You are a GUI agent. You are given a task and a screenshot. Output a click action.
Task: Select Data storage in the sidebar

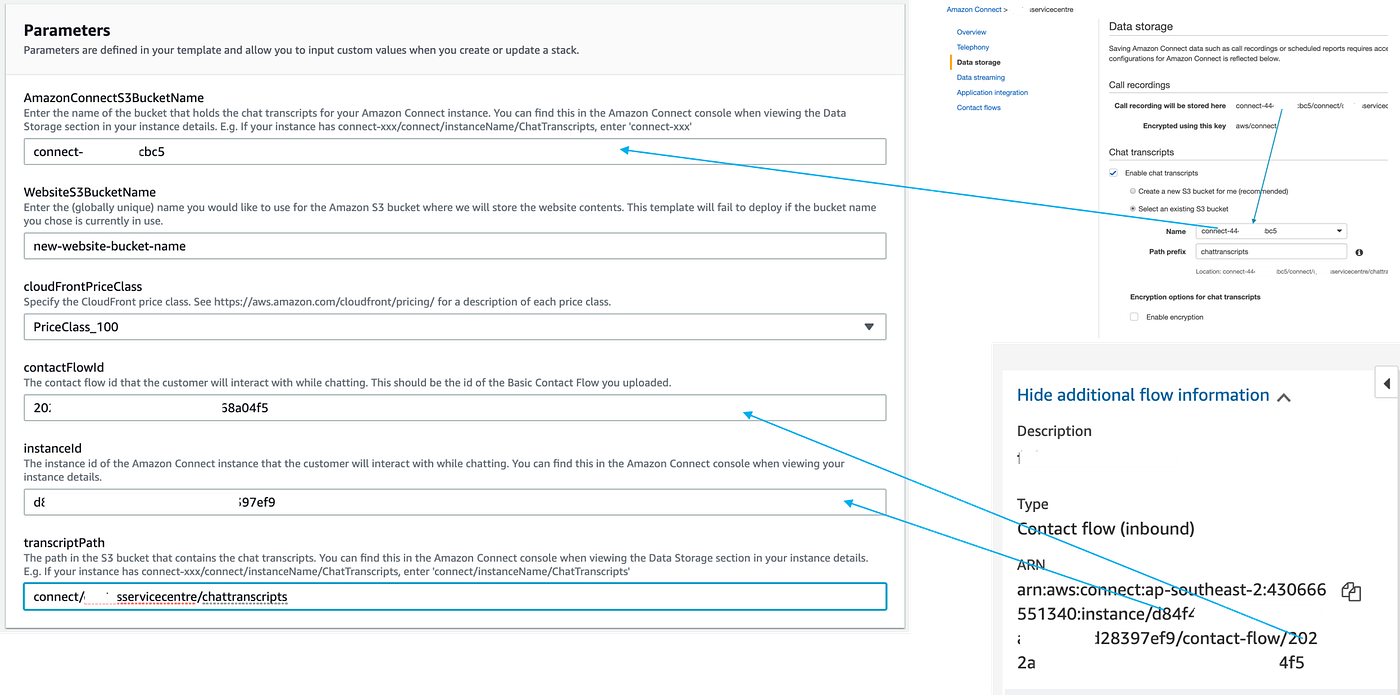978,62
